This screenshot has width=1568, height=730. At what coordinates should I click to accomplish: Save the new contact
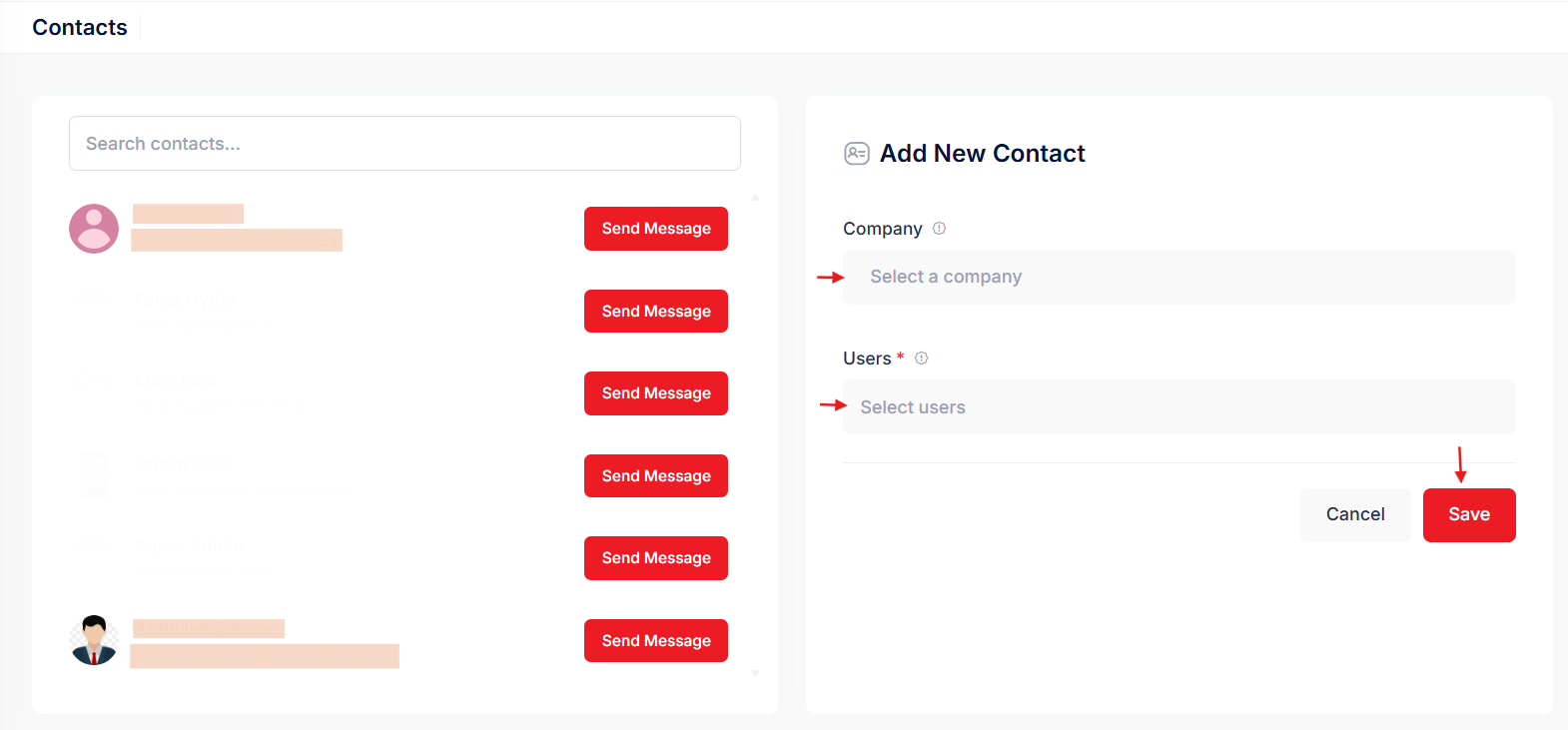[x=1468, y=514]
